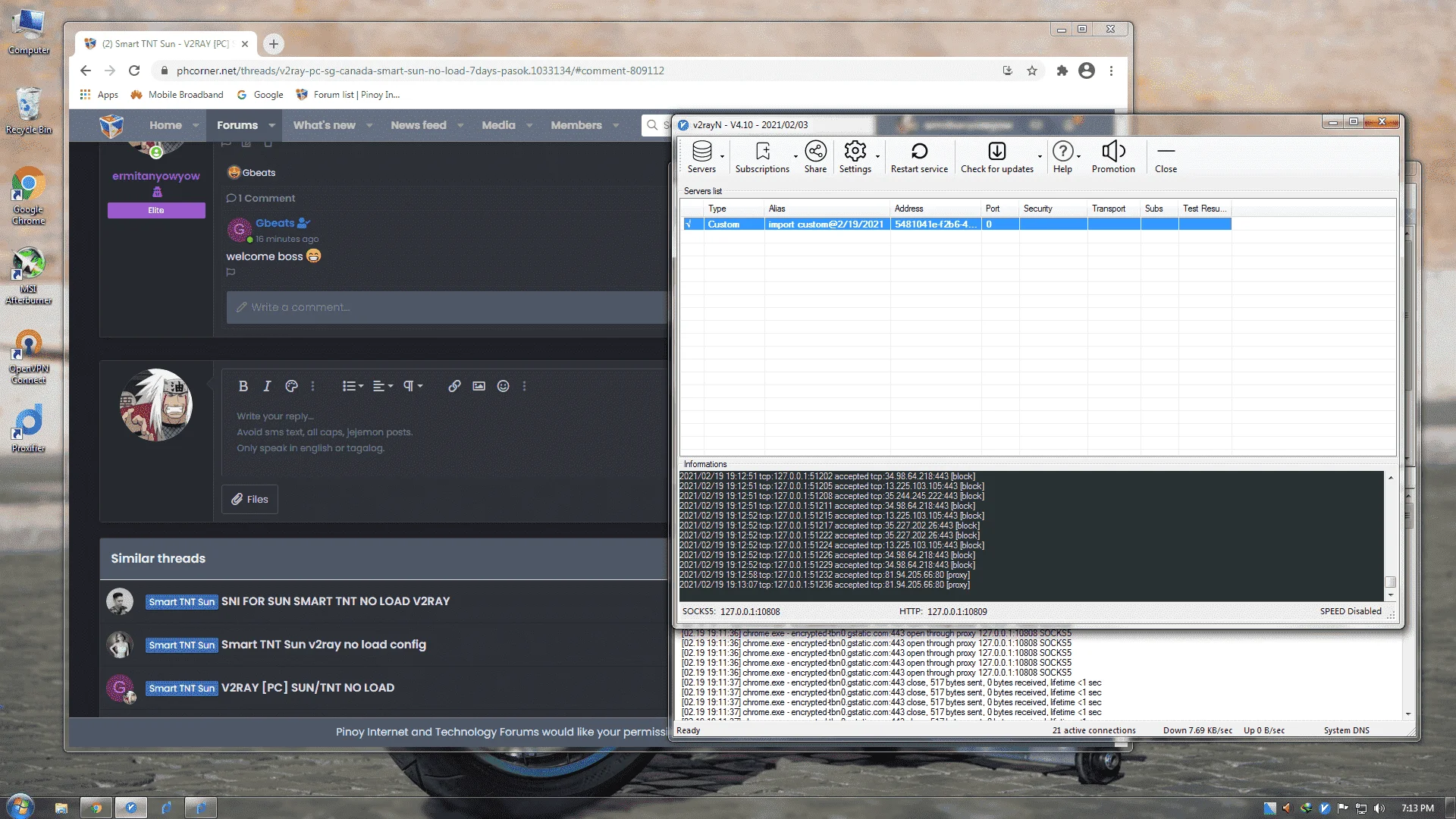Open ermitanyowyow's profile link

[156, 176]
